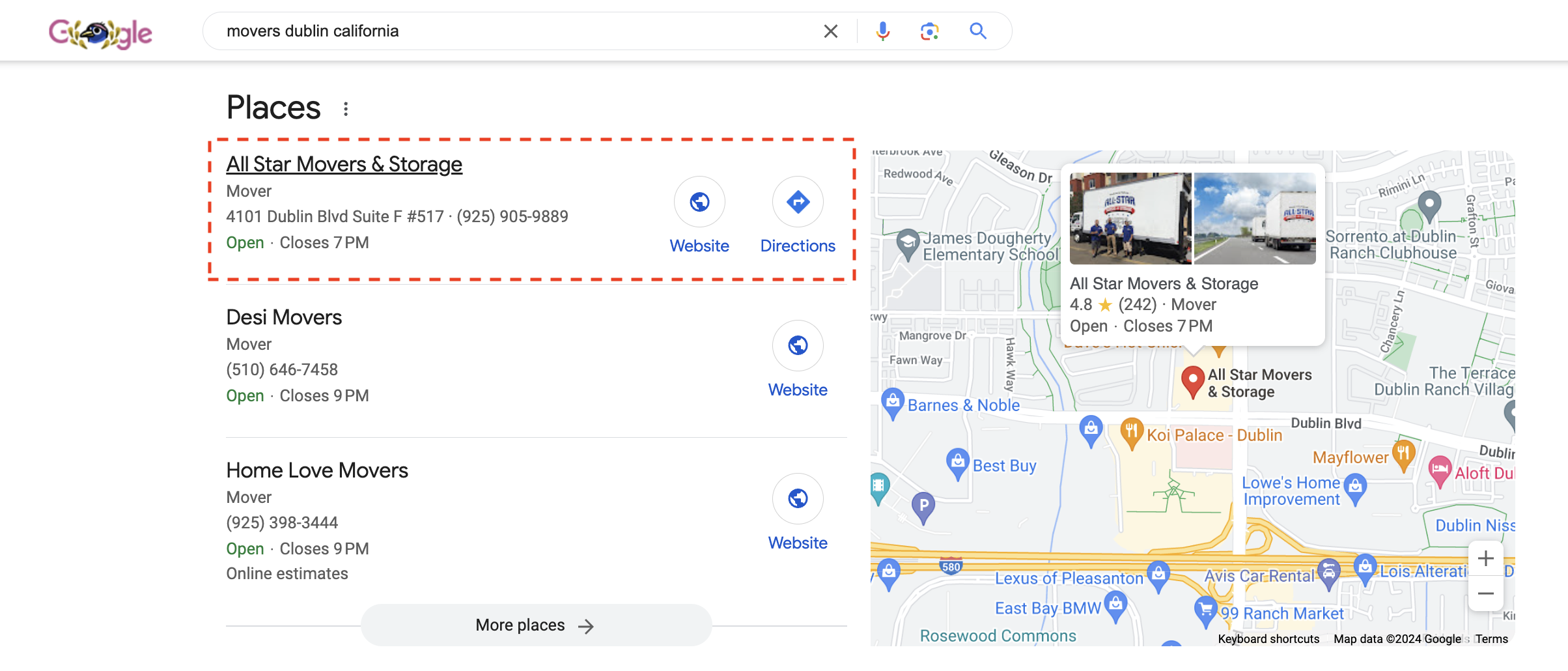The image size is (1568, 671).
Task: Open the Places three-dot options menu
Action: tap(346, 109)
